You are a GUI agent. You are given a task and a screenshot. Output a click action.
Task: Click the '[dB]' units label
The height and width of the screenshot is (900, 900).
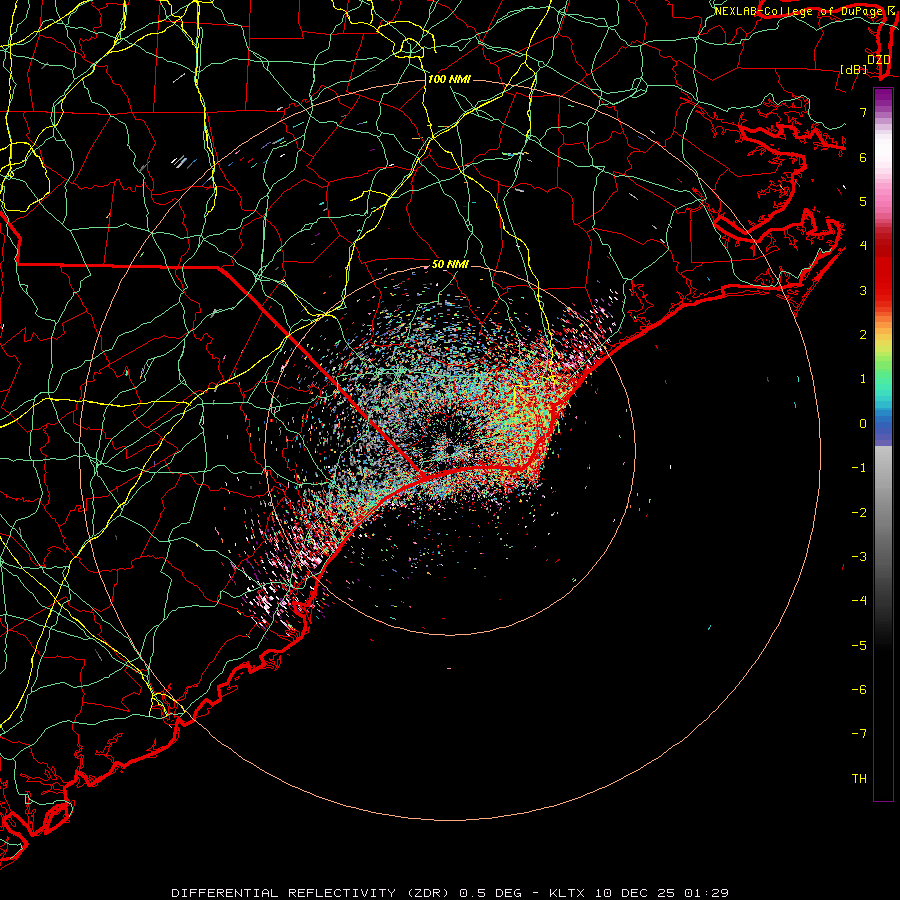(854, 69)
